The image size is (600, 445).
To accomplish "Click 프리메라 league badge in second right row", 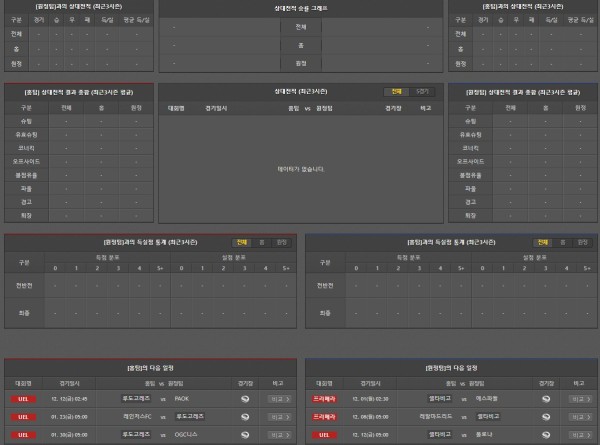I will [x=324, y=416].
